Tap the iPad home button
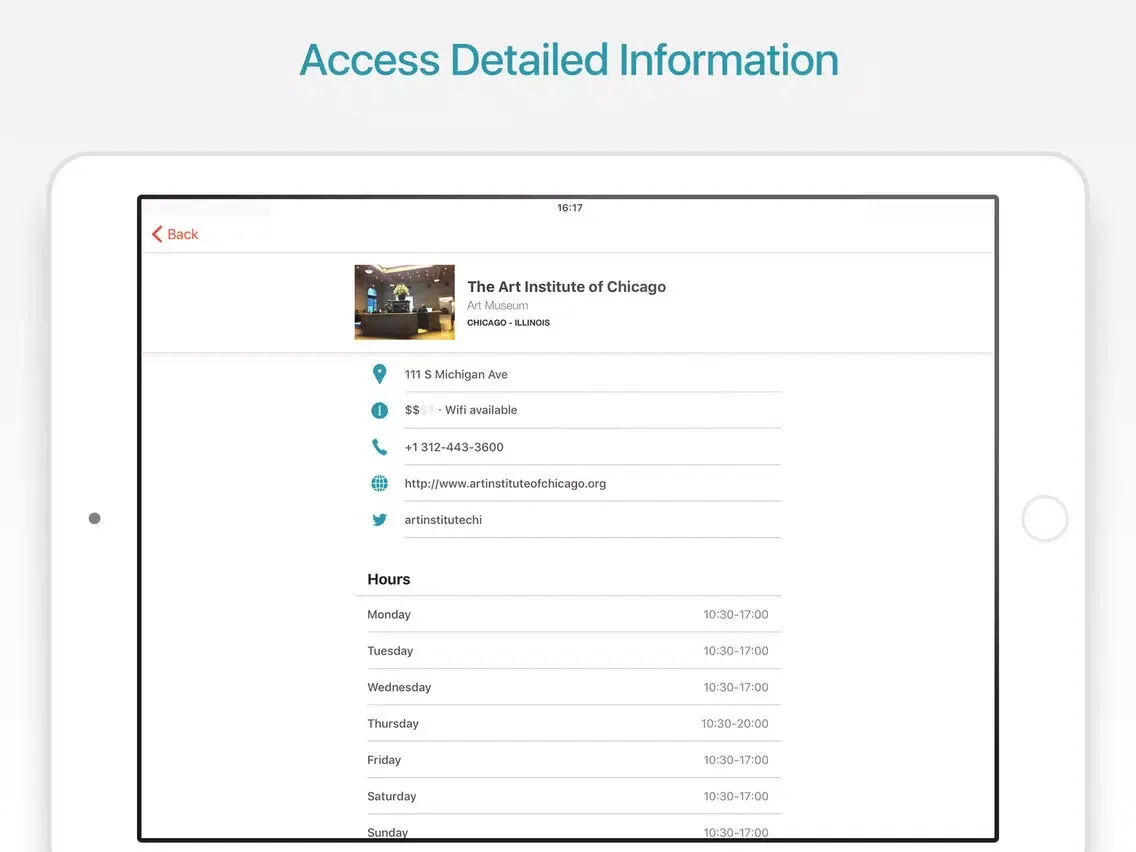 1045,518
